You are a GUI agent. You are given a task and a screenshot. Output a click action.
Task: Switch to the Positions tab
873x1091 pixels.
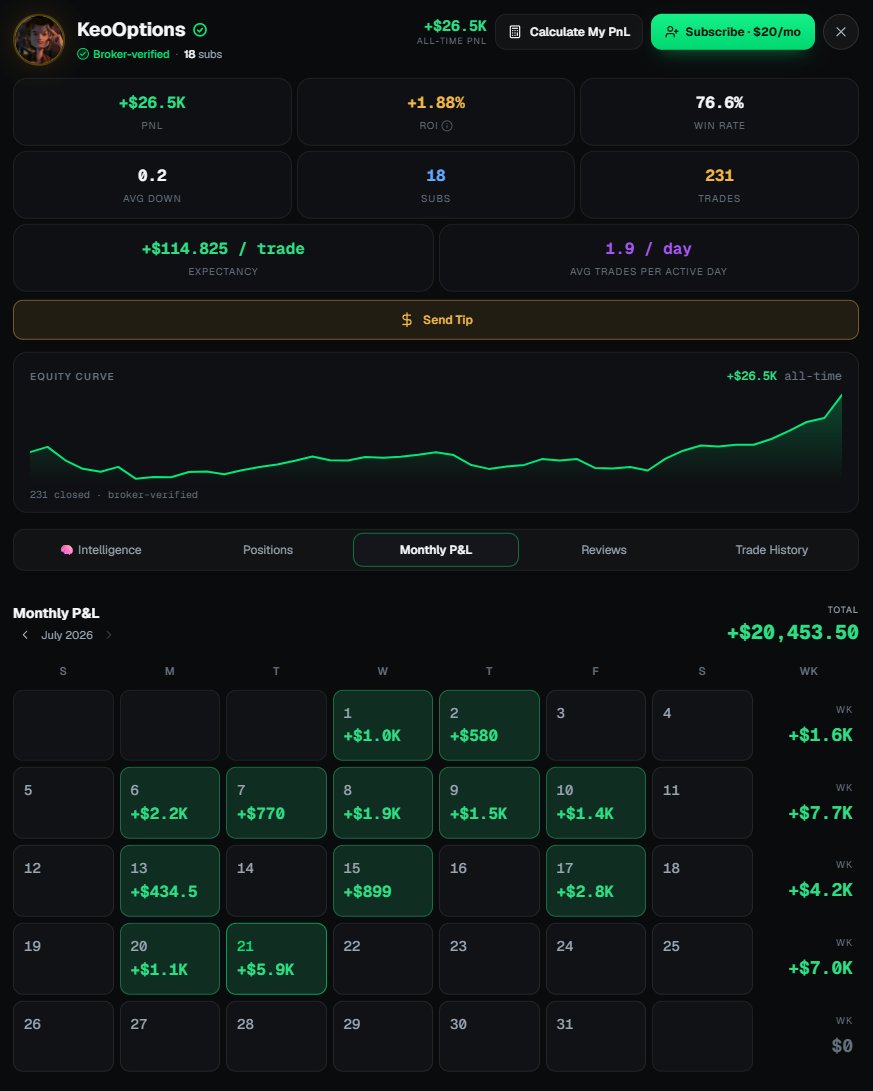tap(268, 550)
